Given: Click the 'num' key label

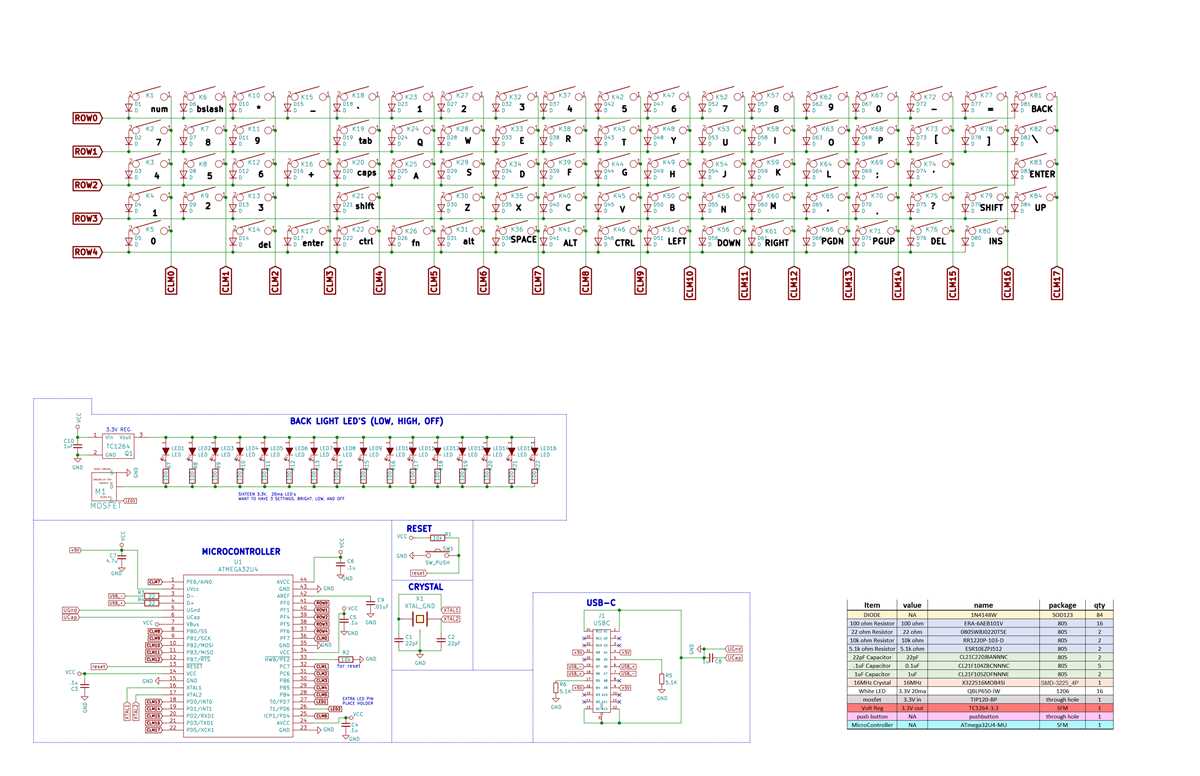Looking at the screenshot, I should click(x=158, y=108).
